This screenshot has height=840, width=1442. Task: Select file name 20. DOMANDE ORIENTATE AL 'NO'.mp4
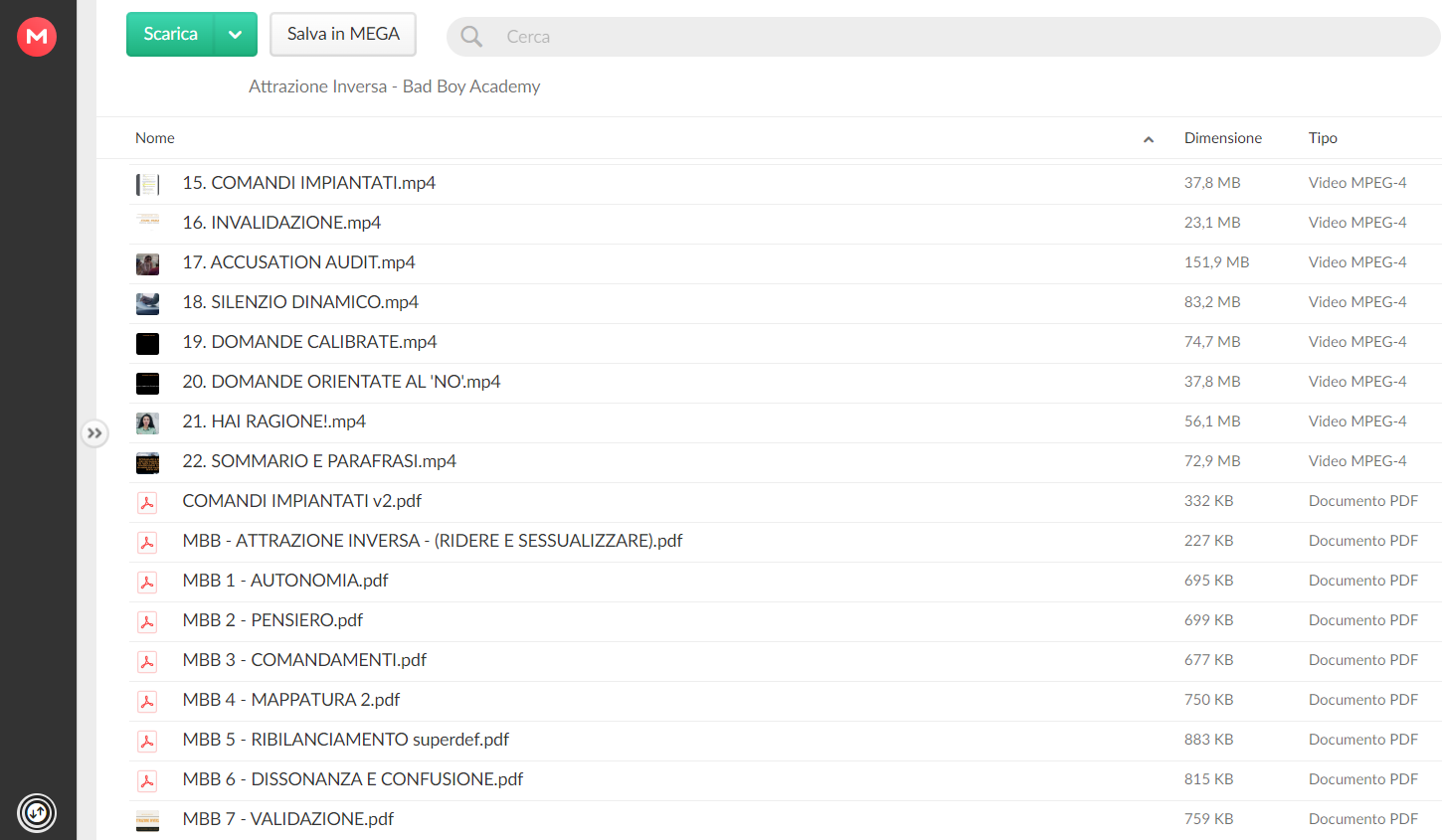tap(341, 382)
